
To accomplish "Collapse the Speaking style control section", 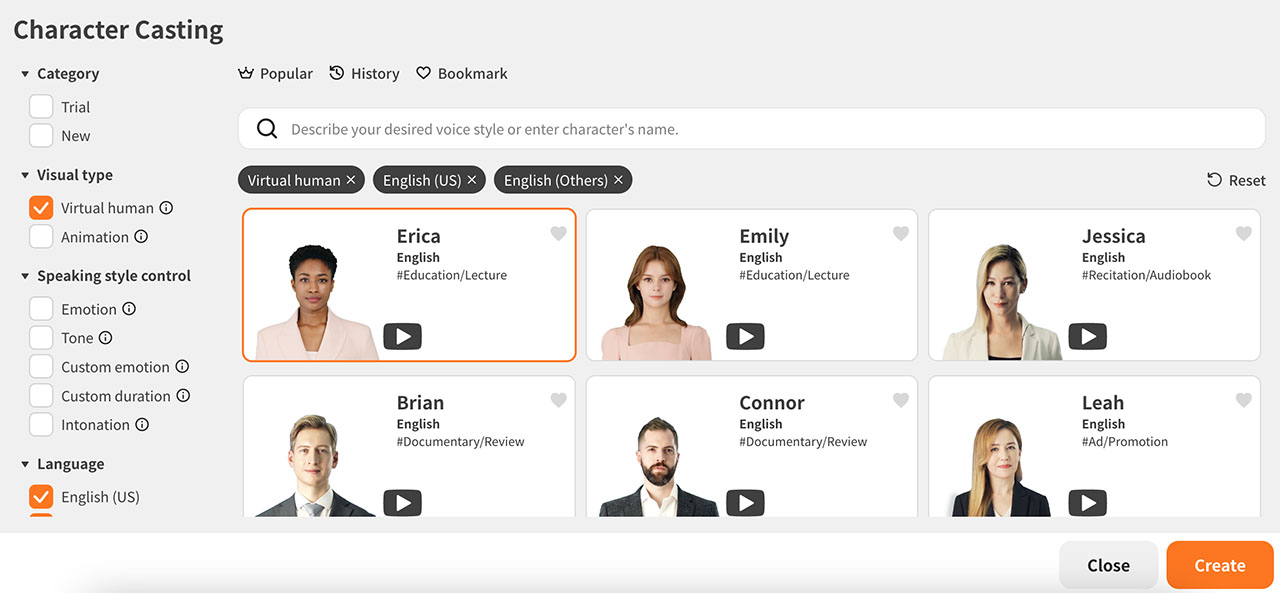I will tap(25, 276).
